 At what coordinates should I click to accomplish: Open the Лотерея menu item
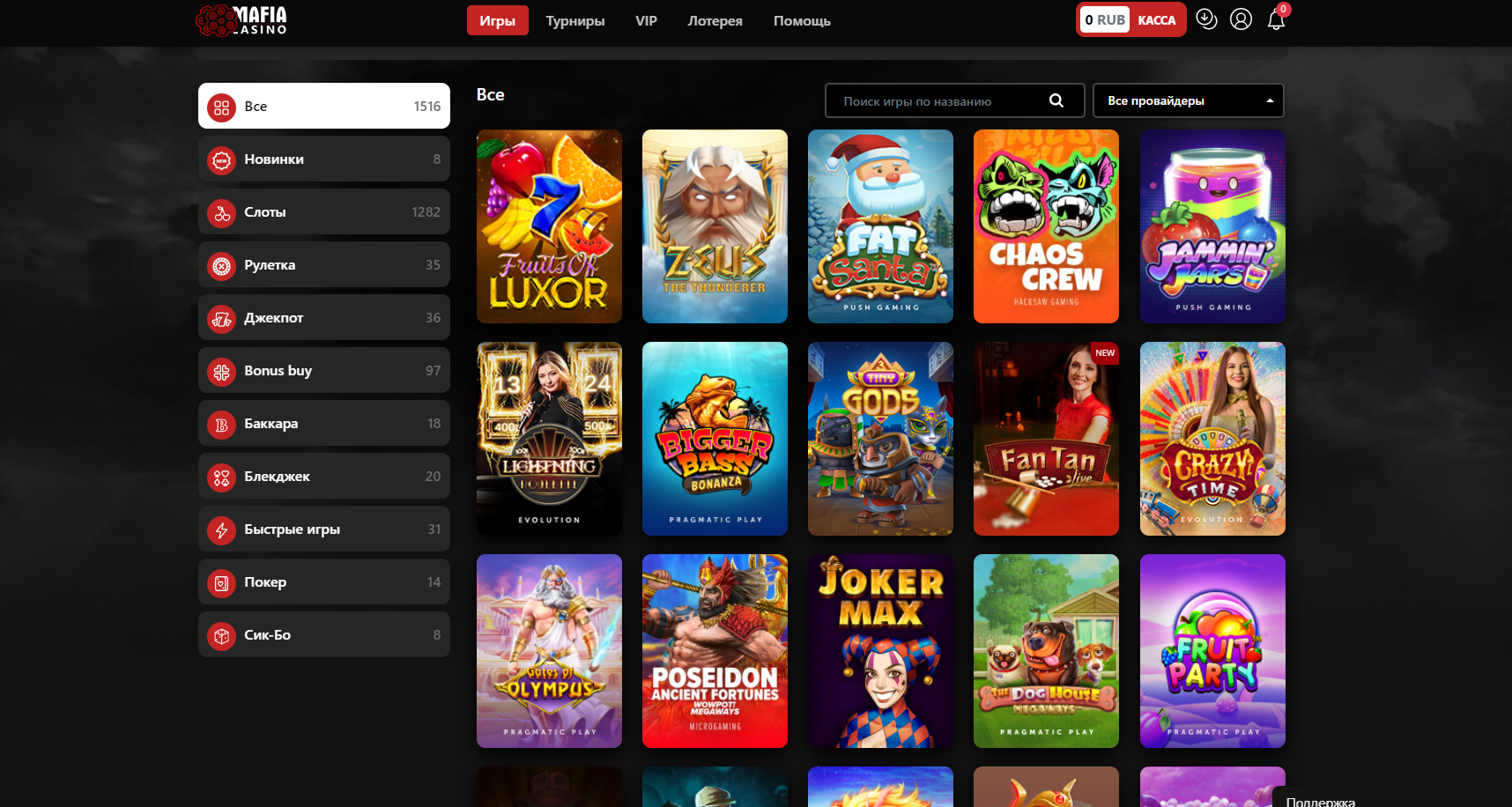[715, 20]
